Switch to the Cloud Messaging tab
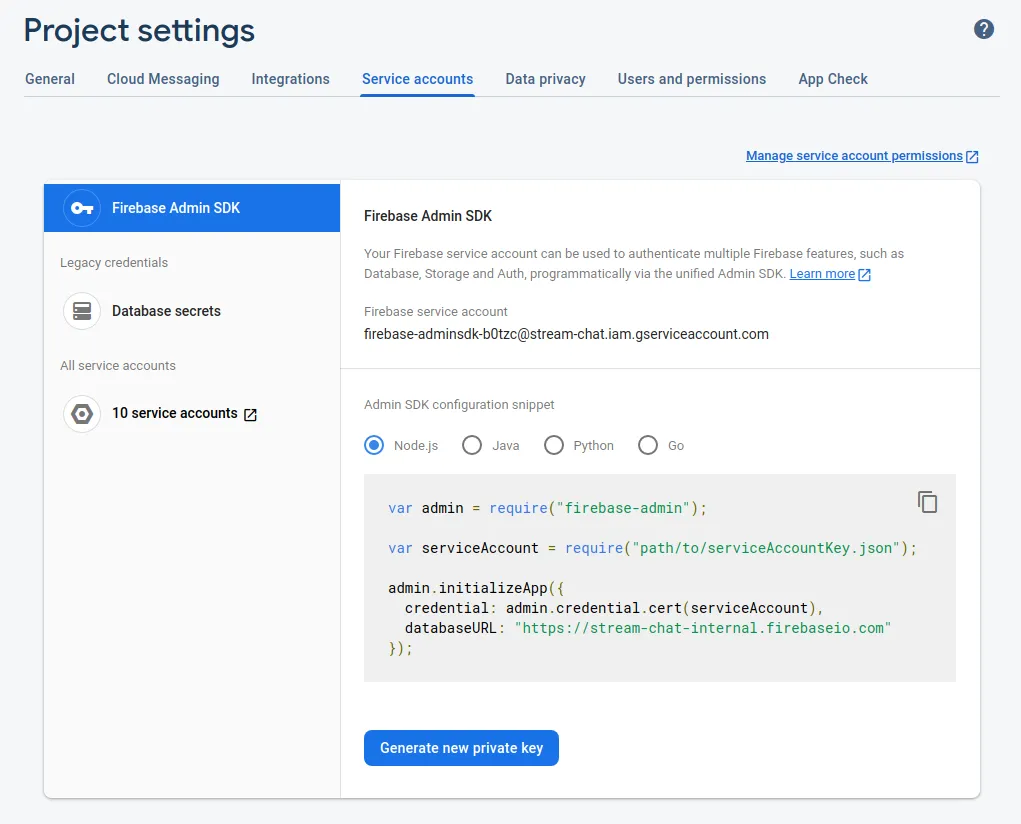The height and width of the screenshot is (824, 1021). coord(163,78)
